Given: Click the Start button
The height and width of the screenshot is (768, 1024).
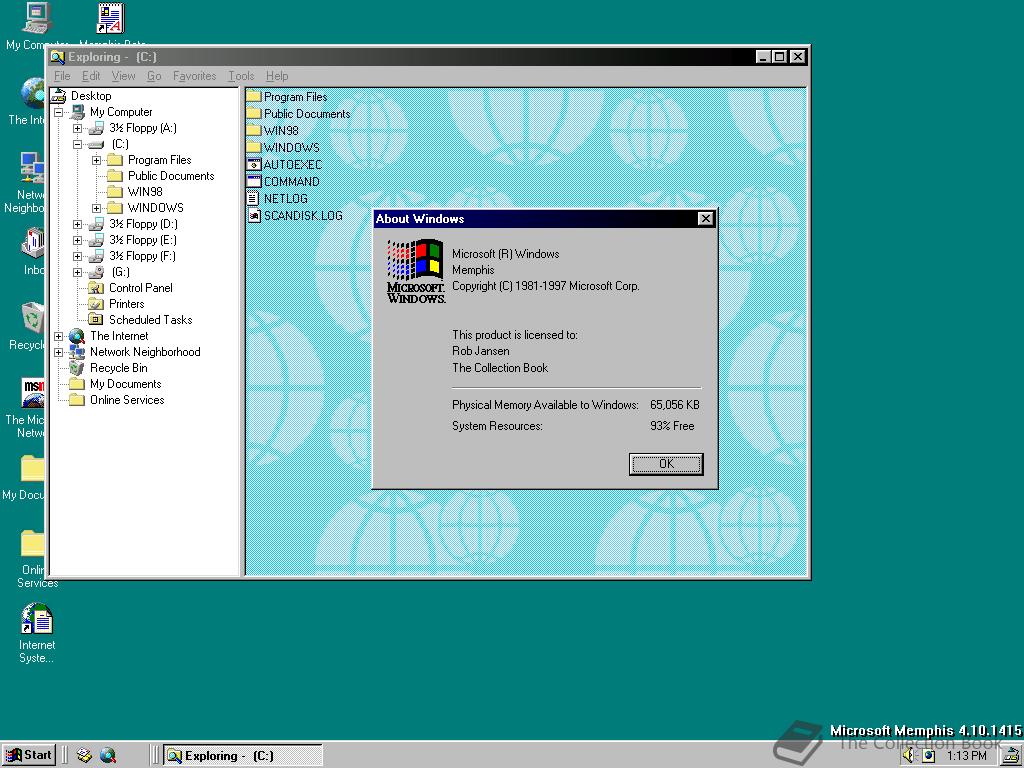Looking at the screenshot, I should 29,756.
